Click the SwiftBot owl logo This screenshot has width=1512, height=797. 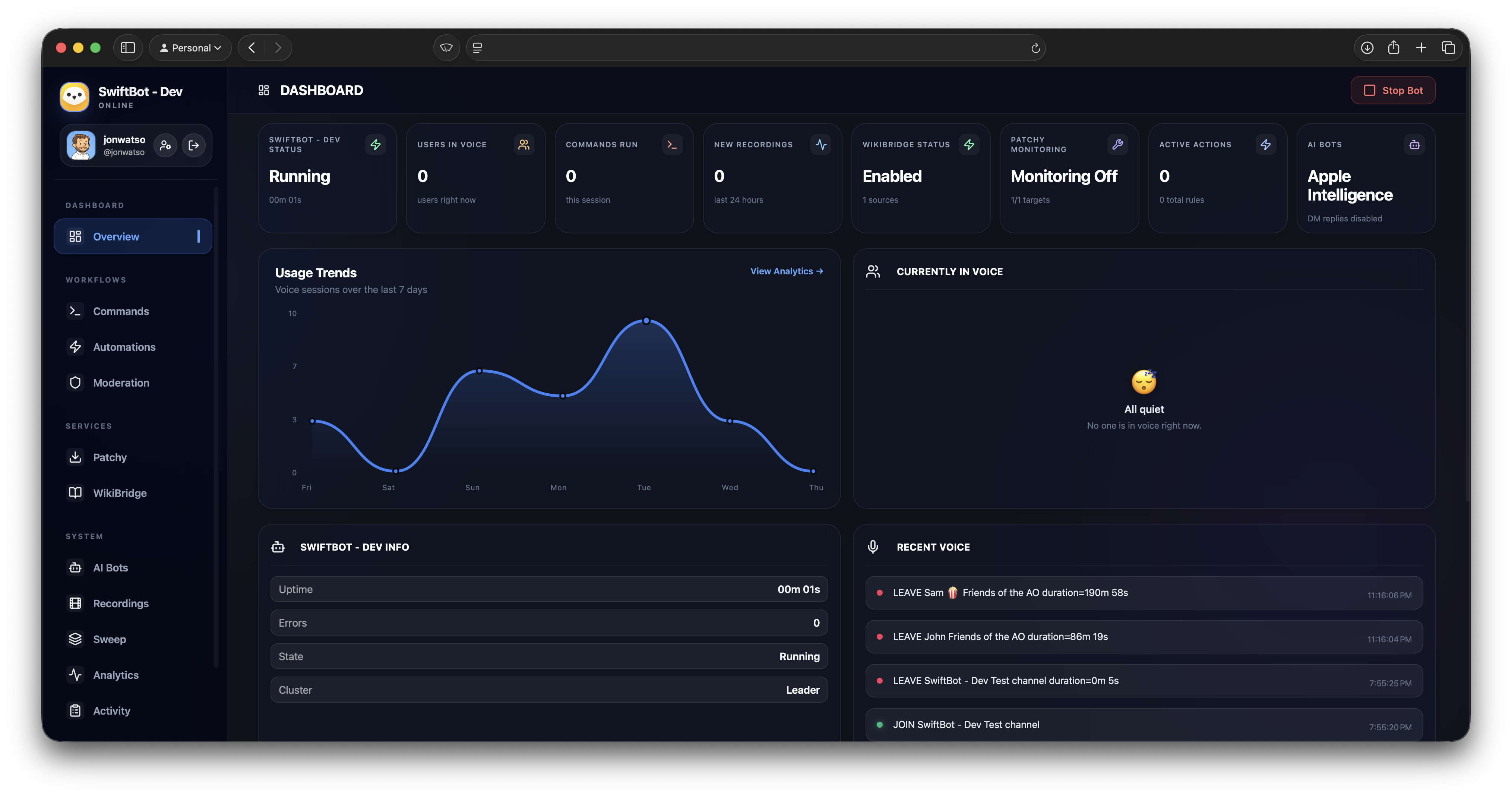[x=75, y=97]
